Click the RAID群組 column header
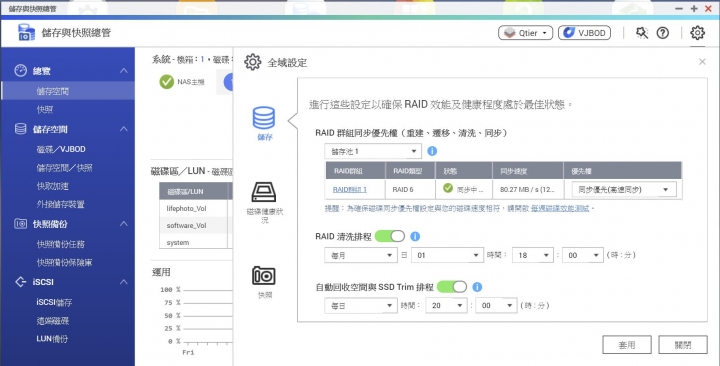Screen dimensions: 720x366 [x=355, y=171]
